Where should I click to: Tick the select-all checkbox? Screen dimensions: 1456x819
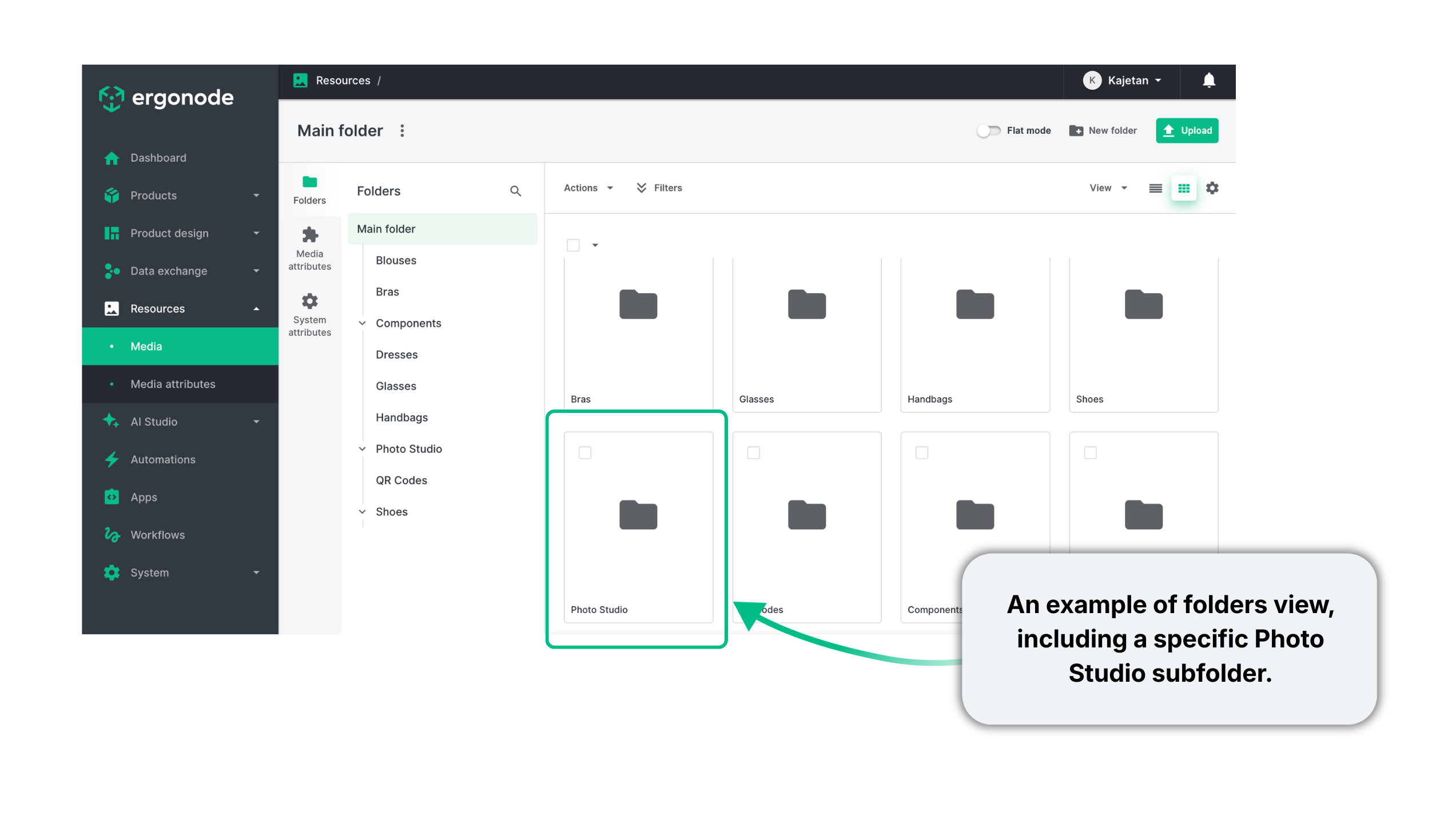573,245
